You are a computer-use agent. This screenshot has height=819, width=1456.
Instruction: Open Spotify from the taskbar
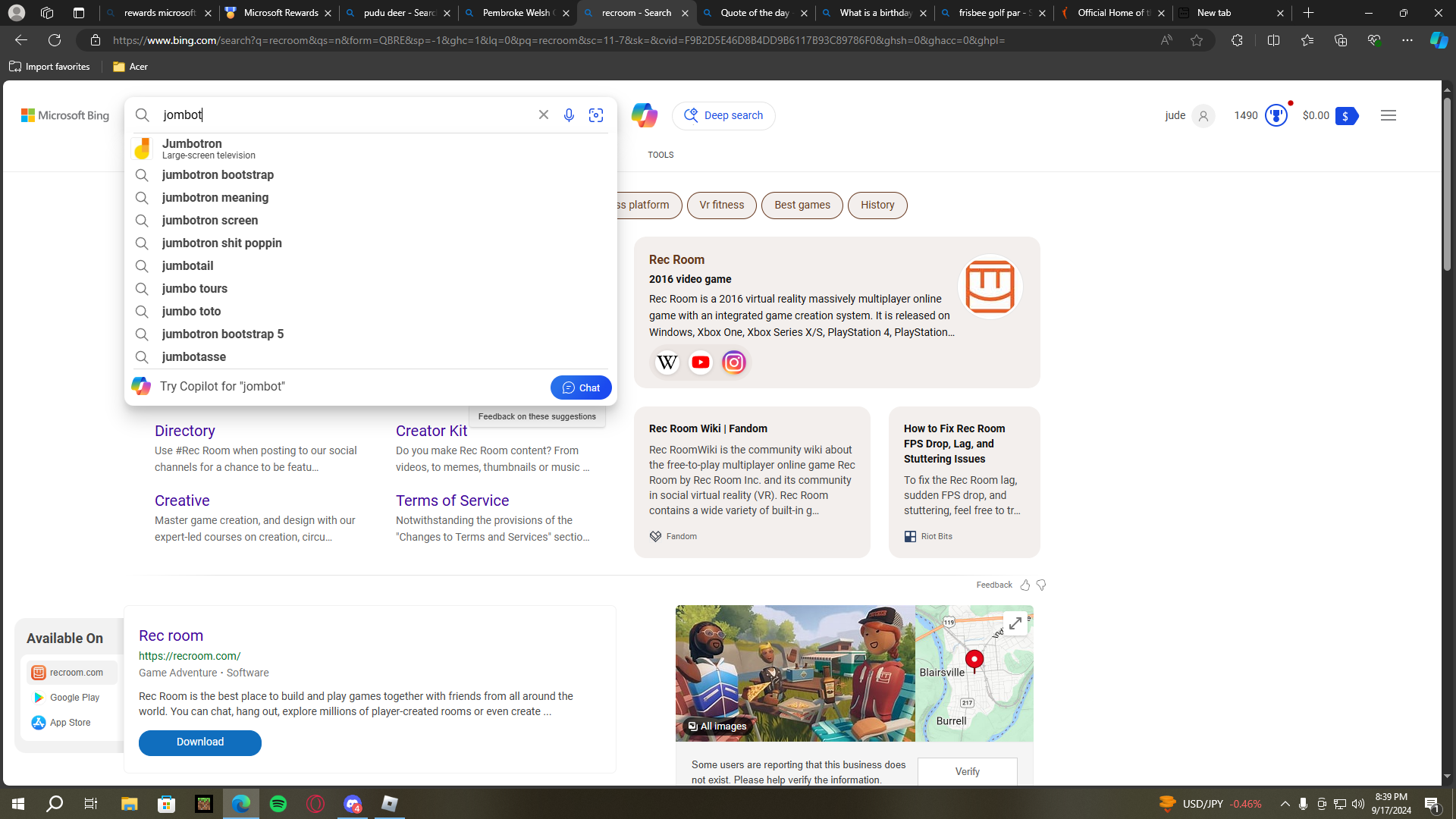coord(278,804)
